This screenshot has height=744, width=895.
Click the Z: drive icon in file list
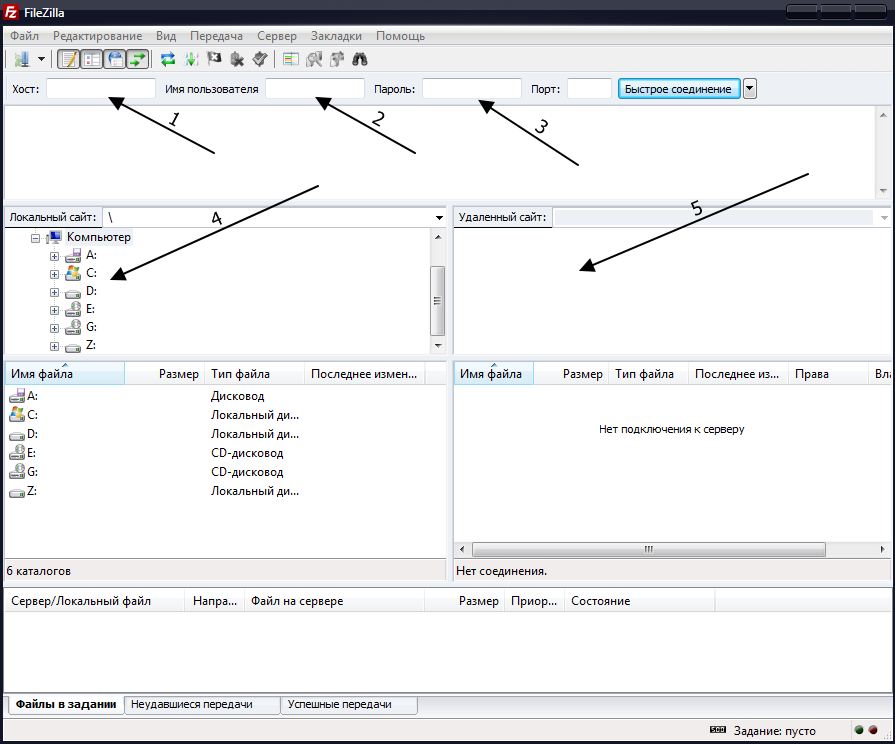17,492
